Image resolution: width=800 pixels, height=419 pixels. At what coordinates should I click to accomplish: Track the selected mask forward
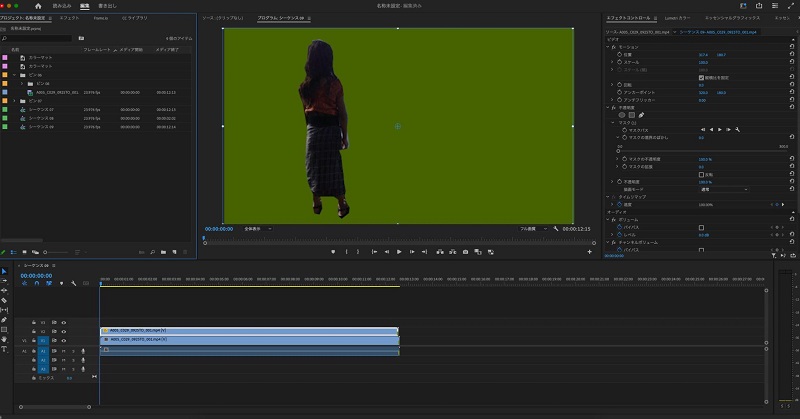(x=720, y=130)
